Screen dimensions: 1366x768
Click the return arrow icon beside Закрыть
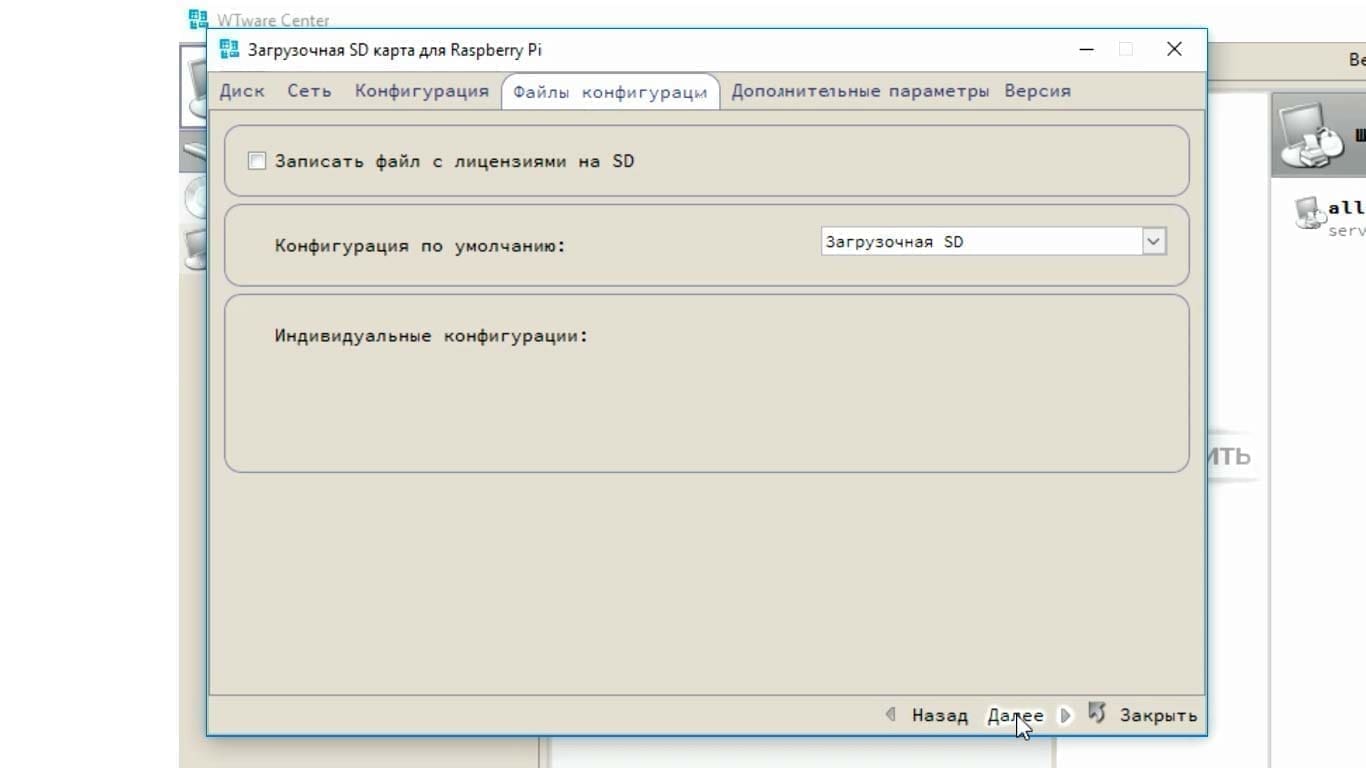pos(1097,713)
